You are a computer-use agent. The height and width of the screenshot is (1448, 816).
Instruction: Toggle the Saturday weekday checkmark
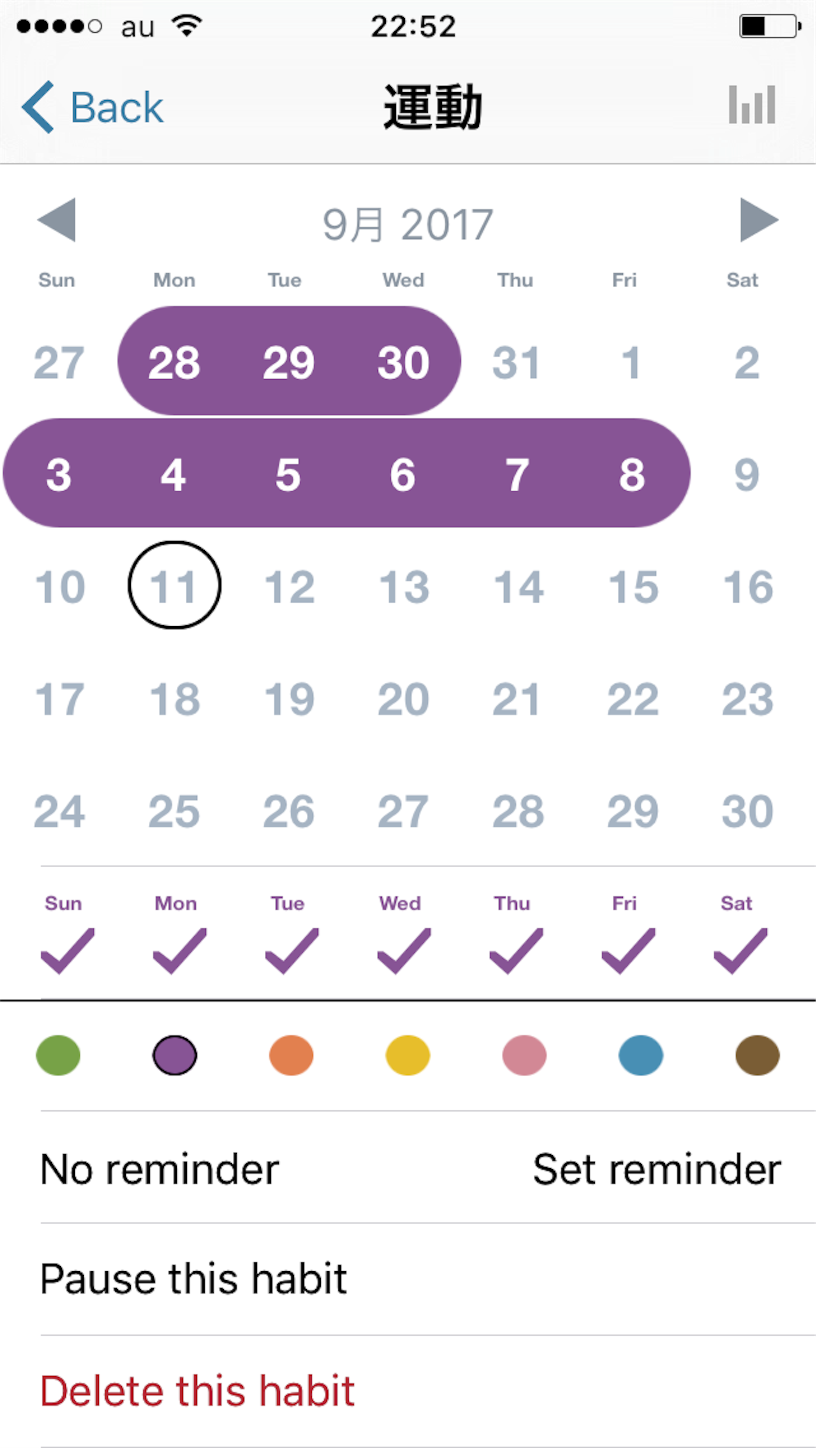[x=740, y=951]
